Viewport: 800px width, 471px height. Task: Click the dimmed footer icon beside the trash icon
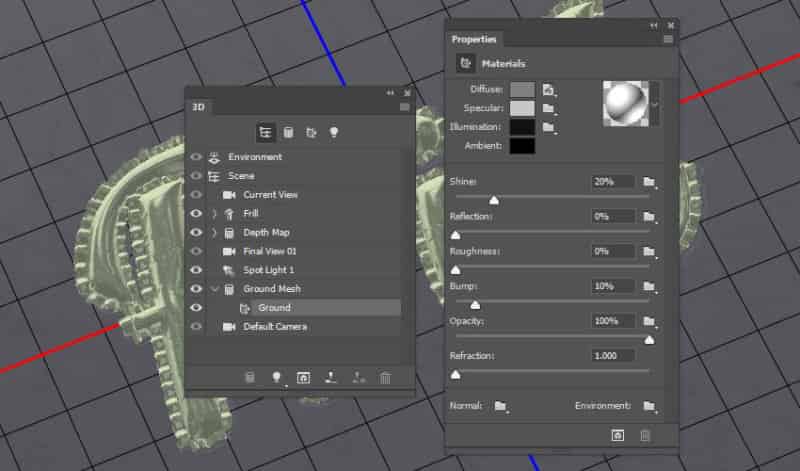pyautogui.click(x=358, y=378)
